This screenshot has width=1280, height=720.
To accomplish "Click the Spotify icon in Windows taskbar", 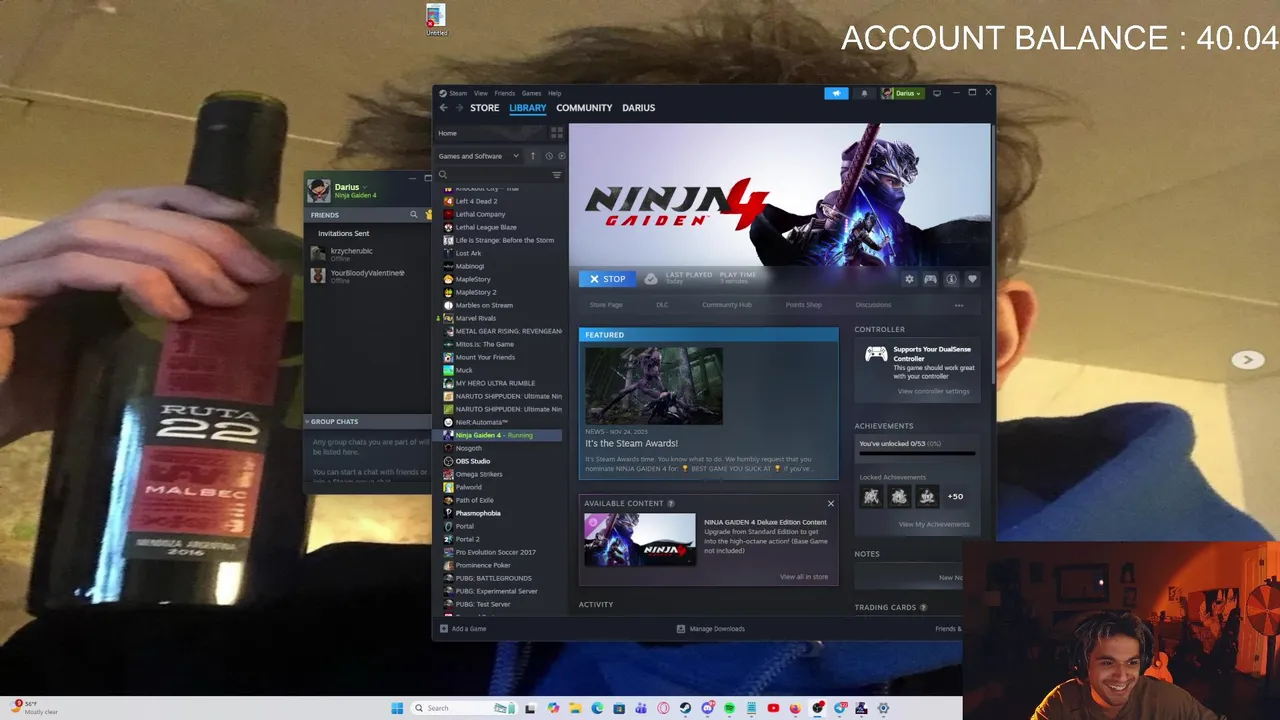I will click(729, 708).
